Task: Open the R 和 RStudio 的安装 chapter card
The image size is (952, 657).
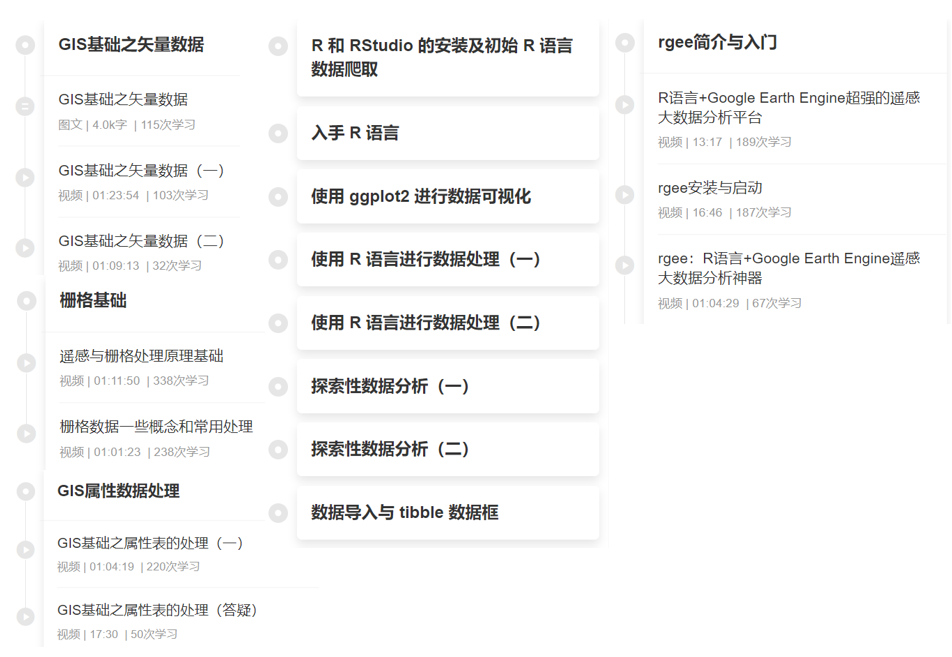Action: pyautogui.click(x=447, y=58)
